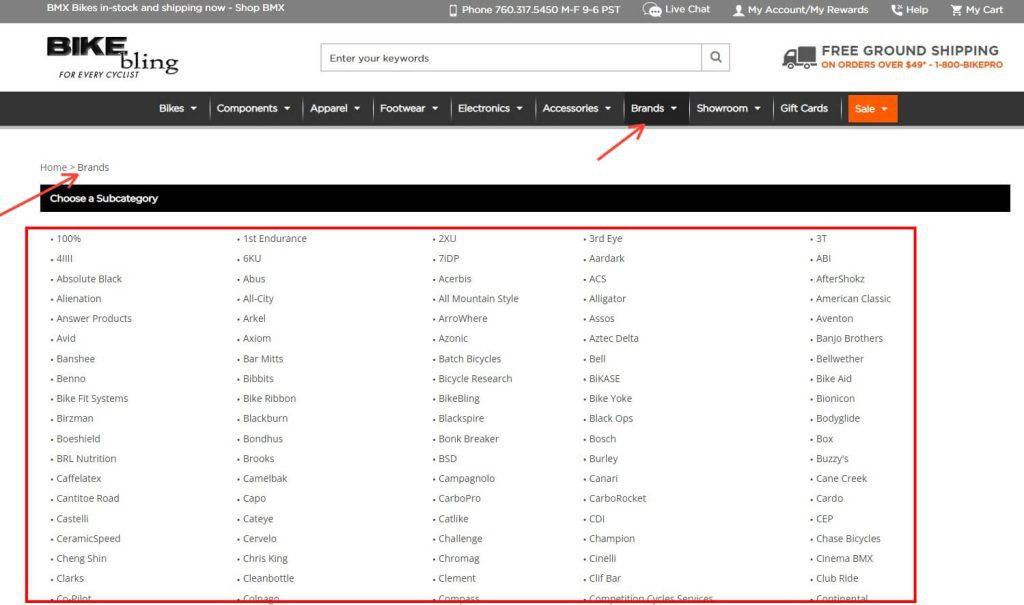Click My Account person icon
1024x605 pixels.
pyautogui.click(x=738, y=10)
